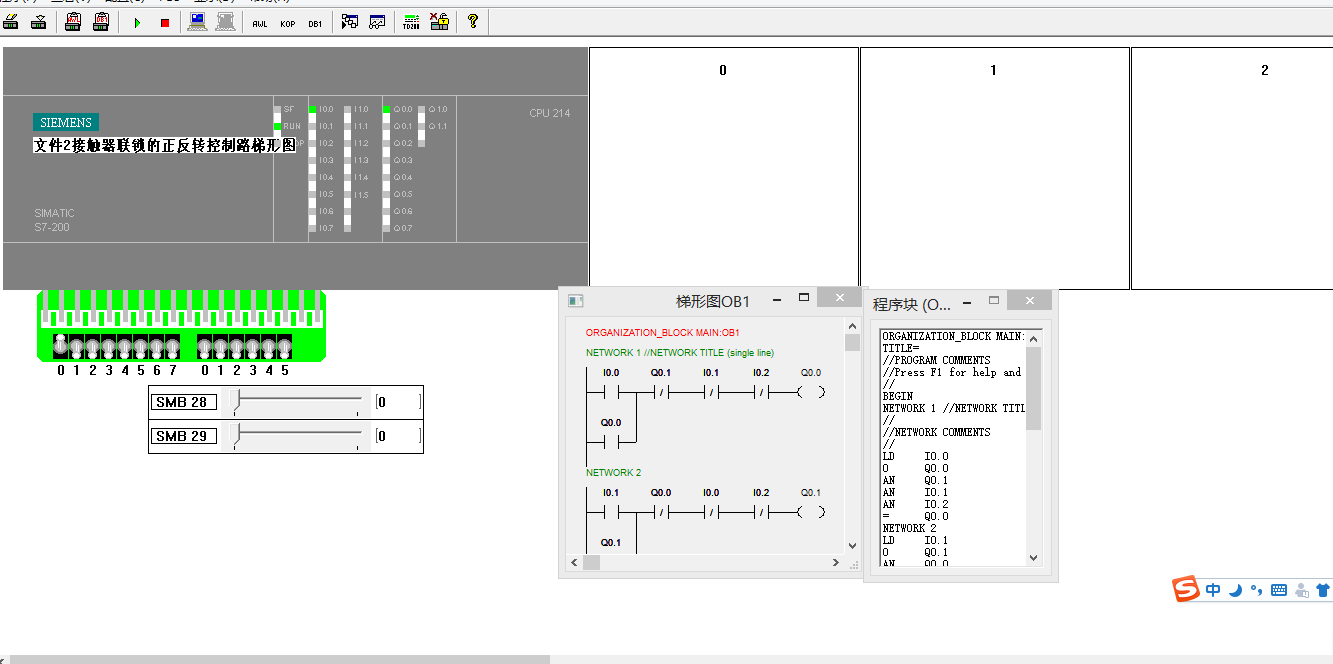Toggle input switch 1 in first bank
The height and width of the screenshot is (664, 1333).
(x=76, y=346)
